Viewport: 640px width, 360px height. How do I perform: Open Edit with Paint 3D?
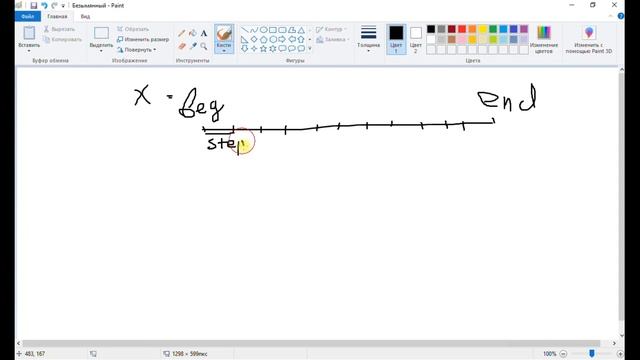[589, 39]
